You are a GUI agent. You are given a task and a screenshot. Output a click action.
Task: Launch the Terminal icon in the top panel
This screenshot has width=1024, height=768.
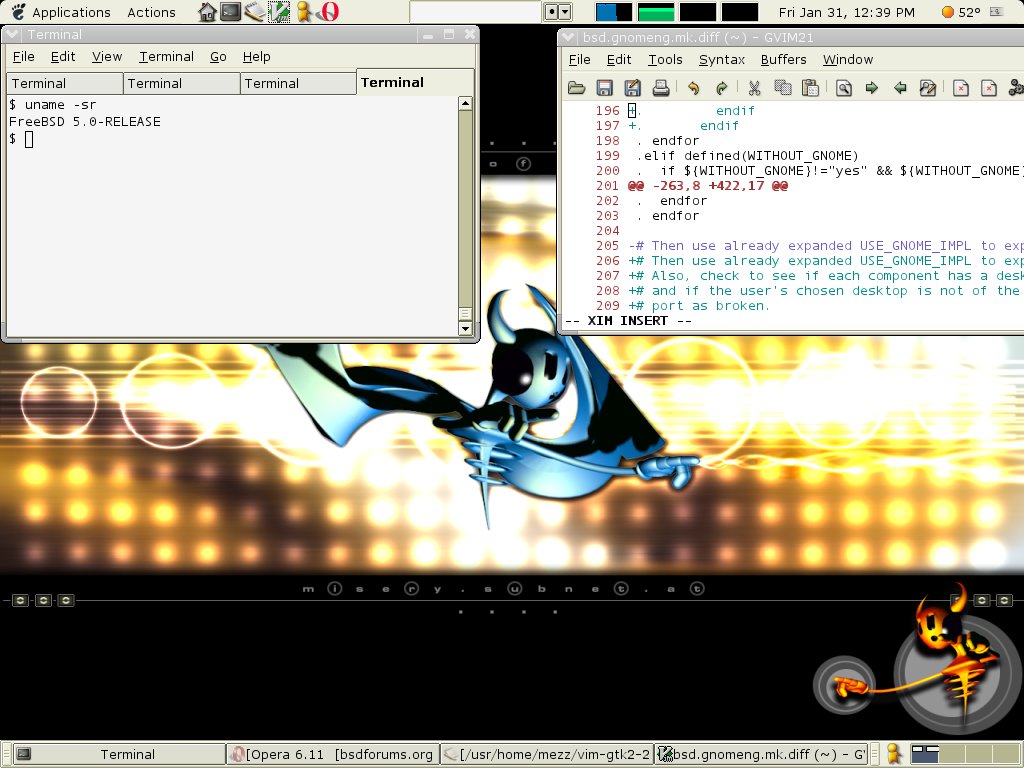coord(231,12)
